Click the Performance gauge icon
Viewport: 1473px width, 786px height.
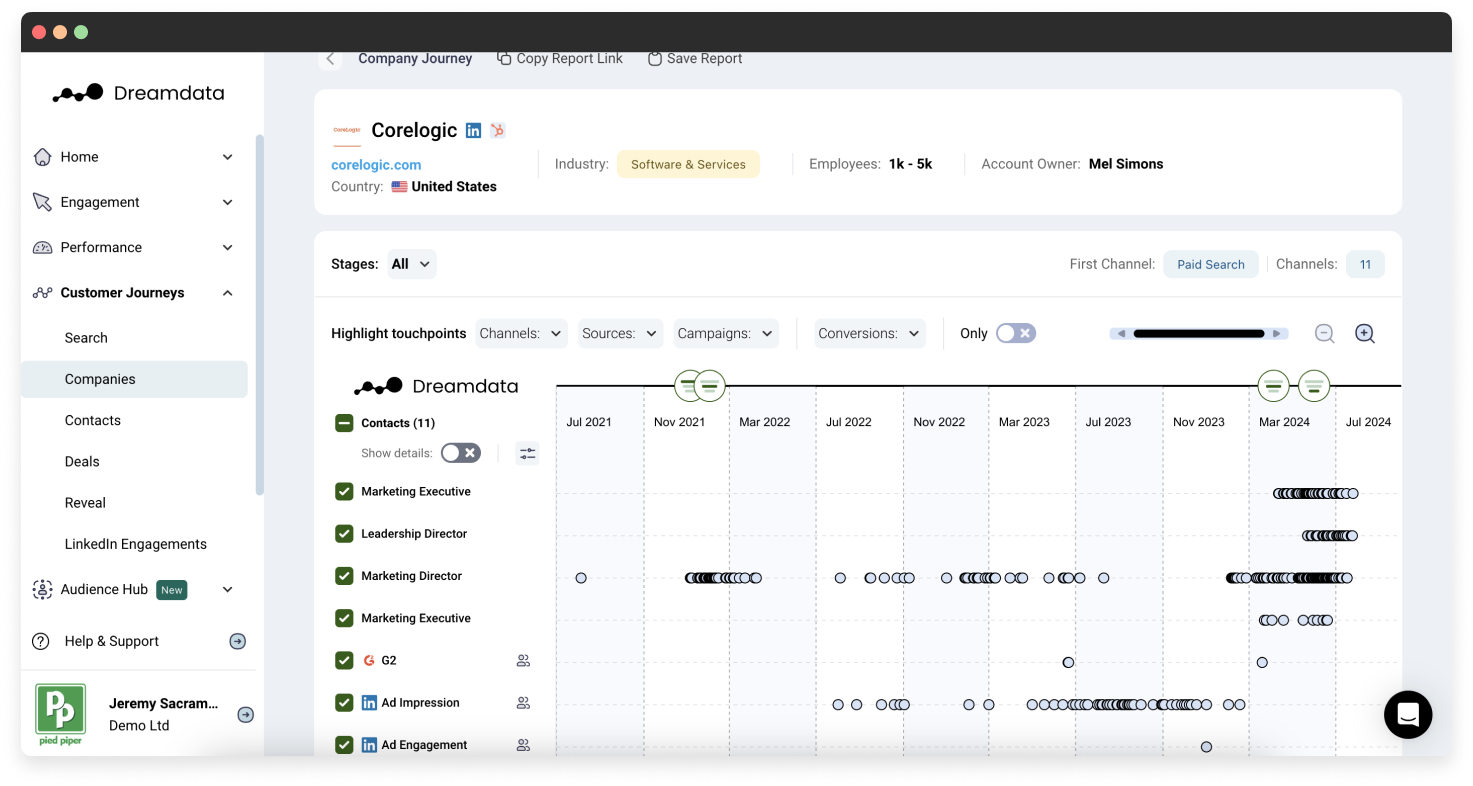(42, 247)
